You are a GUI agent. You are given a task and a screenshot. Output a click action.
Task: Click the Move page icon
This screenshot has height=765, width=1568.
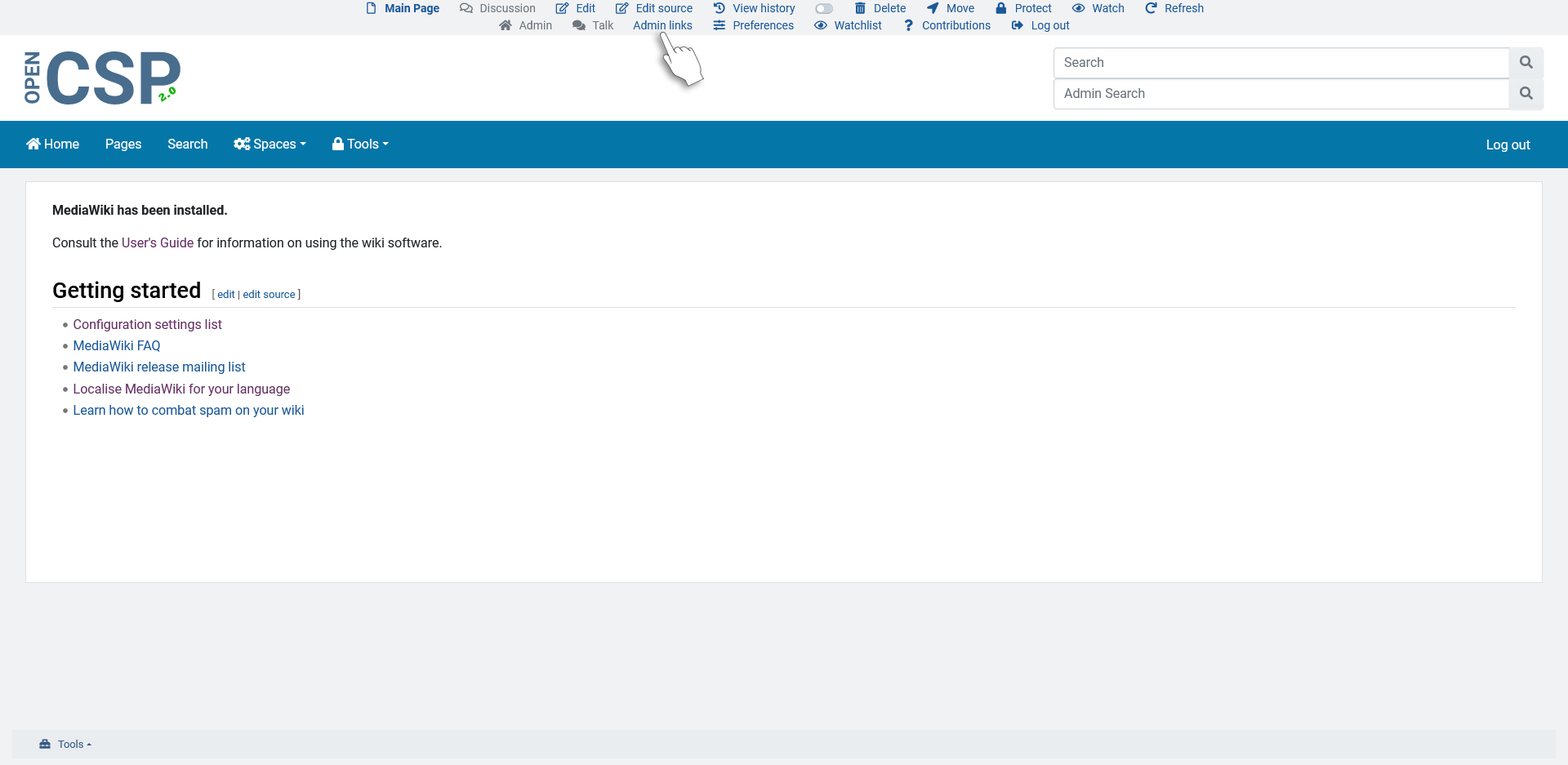pyautogui.click(x=933, y=8)
